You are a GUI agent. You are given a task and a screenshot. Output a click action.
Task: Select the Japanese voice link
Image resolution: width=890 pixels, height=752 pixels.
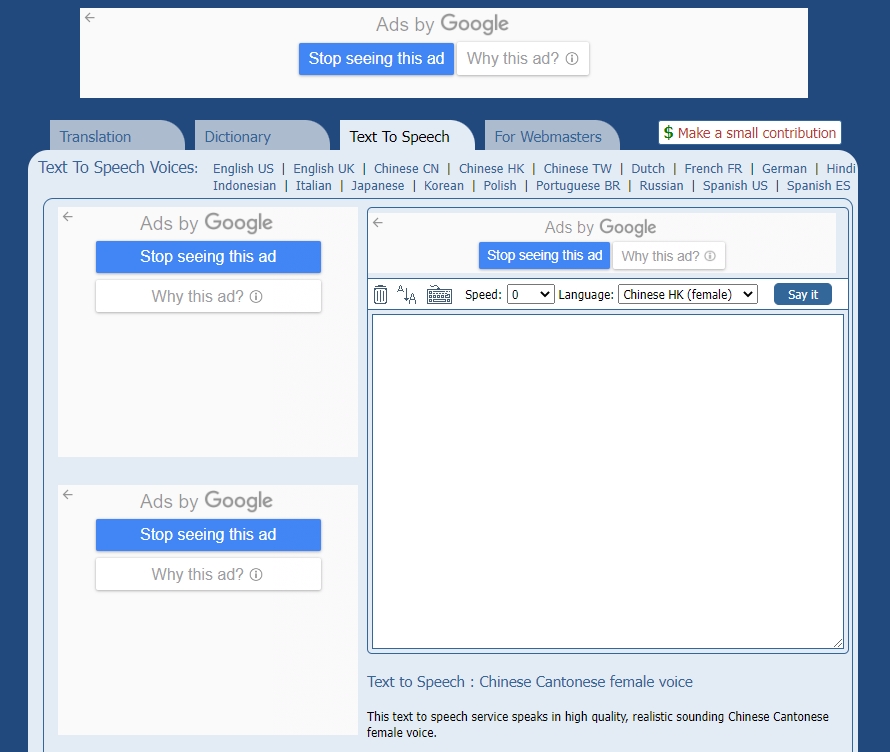tap(378, 186)
